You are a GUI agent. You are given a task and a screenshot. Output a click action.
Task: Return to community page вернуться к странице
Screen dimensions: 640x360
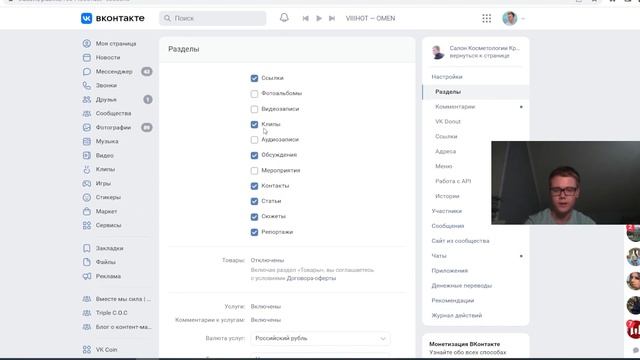[x=479, y=56]
